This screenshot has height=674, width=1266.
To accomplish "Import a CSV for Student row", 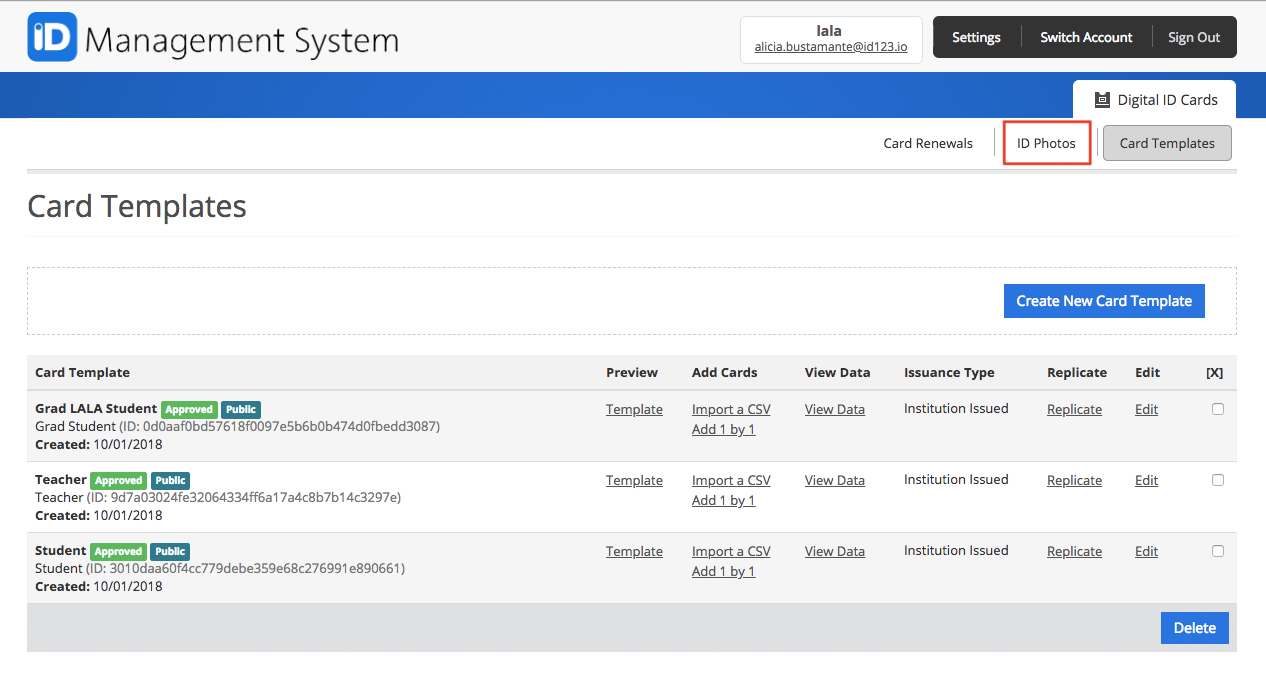I will 731,551.
